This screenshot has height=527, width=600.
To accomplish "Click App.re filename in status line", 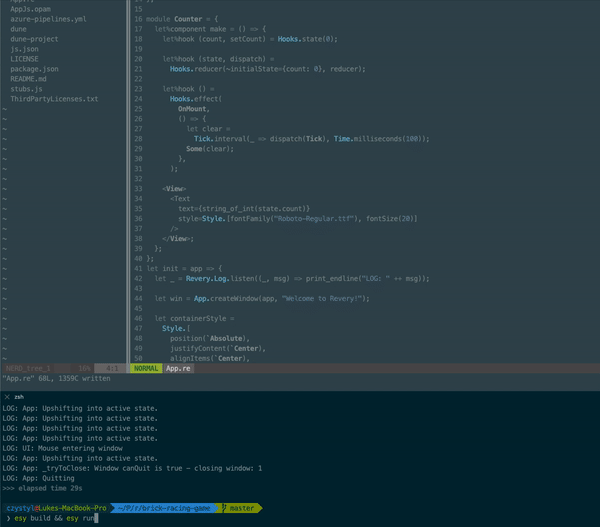I will coord(178,368).
